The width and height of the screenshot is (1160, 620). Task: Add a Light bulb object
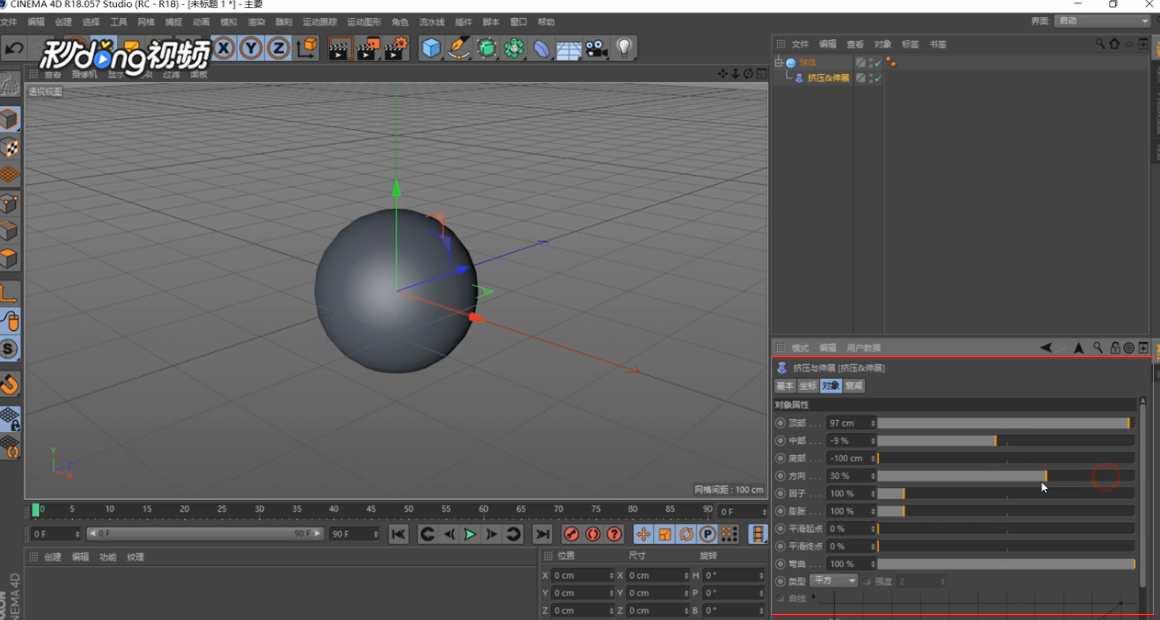[624, 49]
